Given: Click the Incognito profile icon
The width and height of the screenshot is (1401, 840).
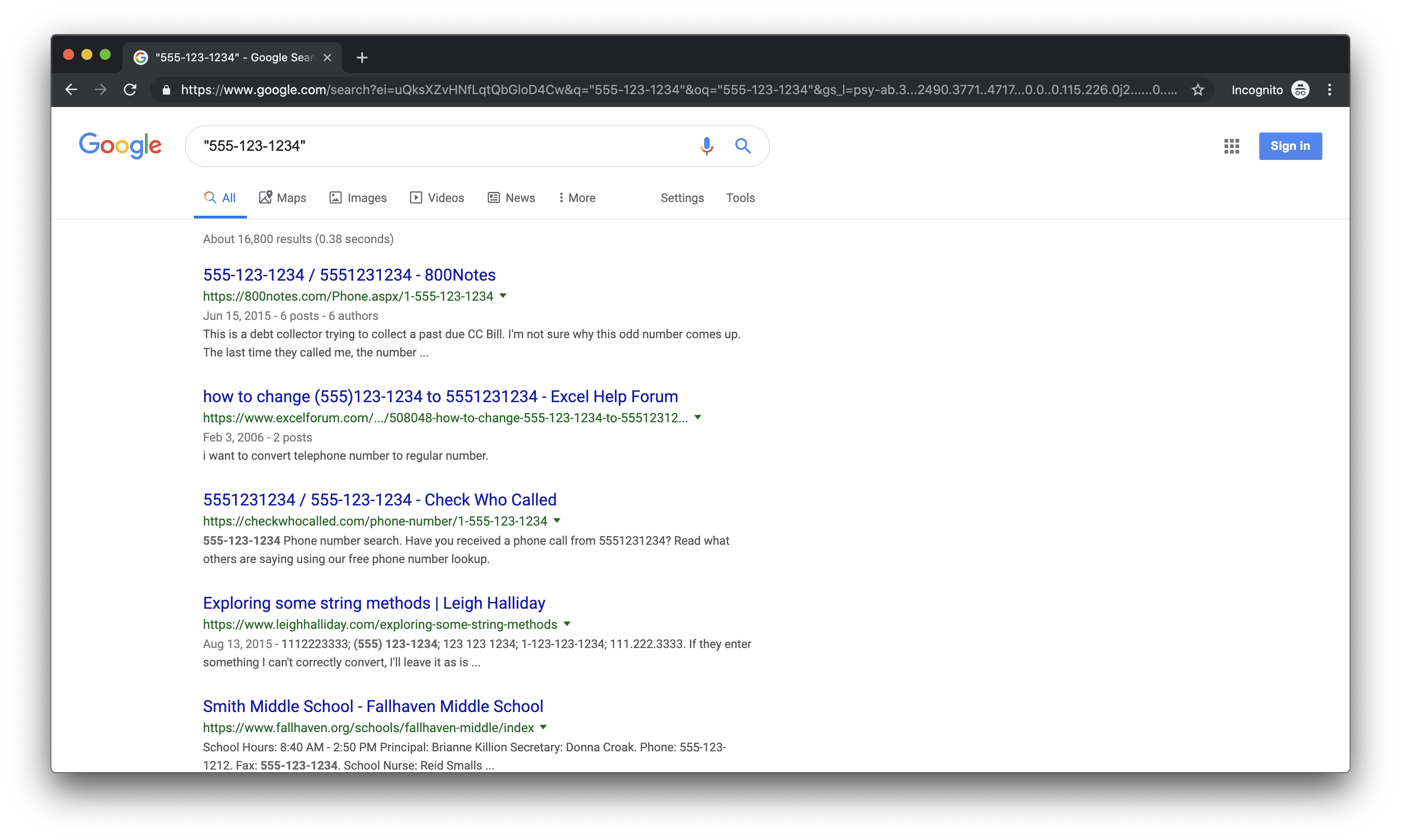Looking at the screenshot, I should (x=1299, y=90).
